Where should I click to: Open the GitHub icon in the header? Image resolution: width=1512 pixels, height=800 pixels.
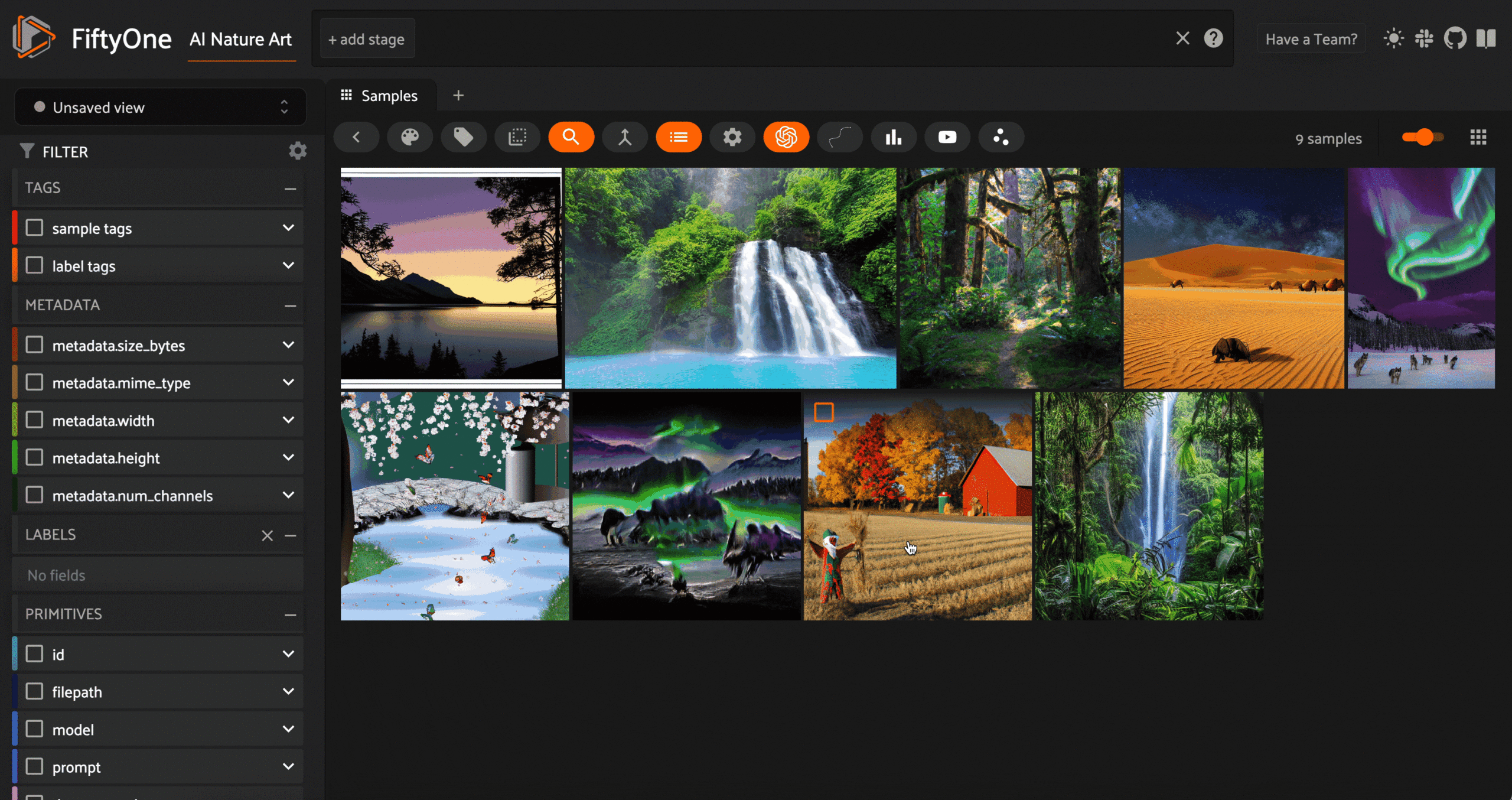[1455, 39]
